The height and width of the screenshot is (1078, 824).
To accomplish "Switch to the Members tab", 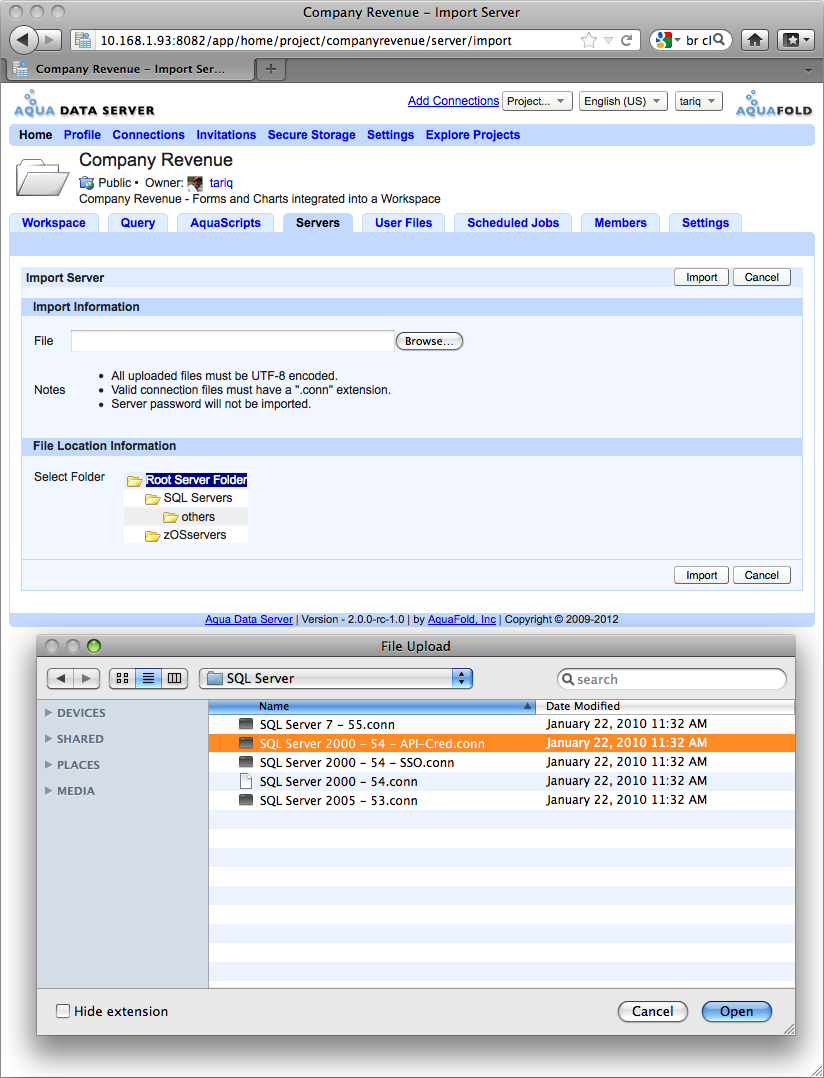I will click(x=621, y=223).
